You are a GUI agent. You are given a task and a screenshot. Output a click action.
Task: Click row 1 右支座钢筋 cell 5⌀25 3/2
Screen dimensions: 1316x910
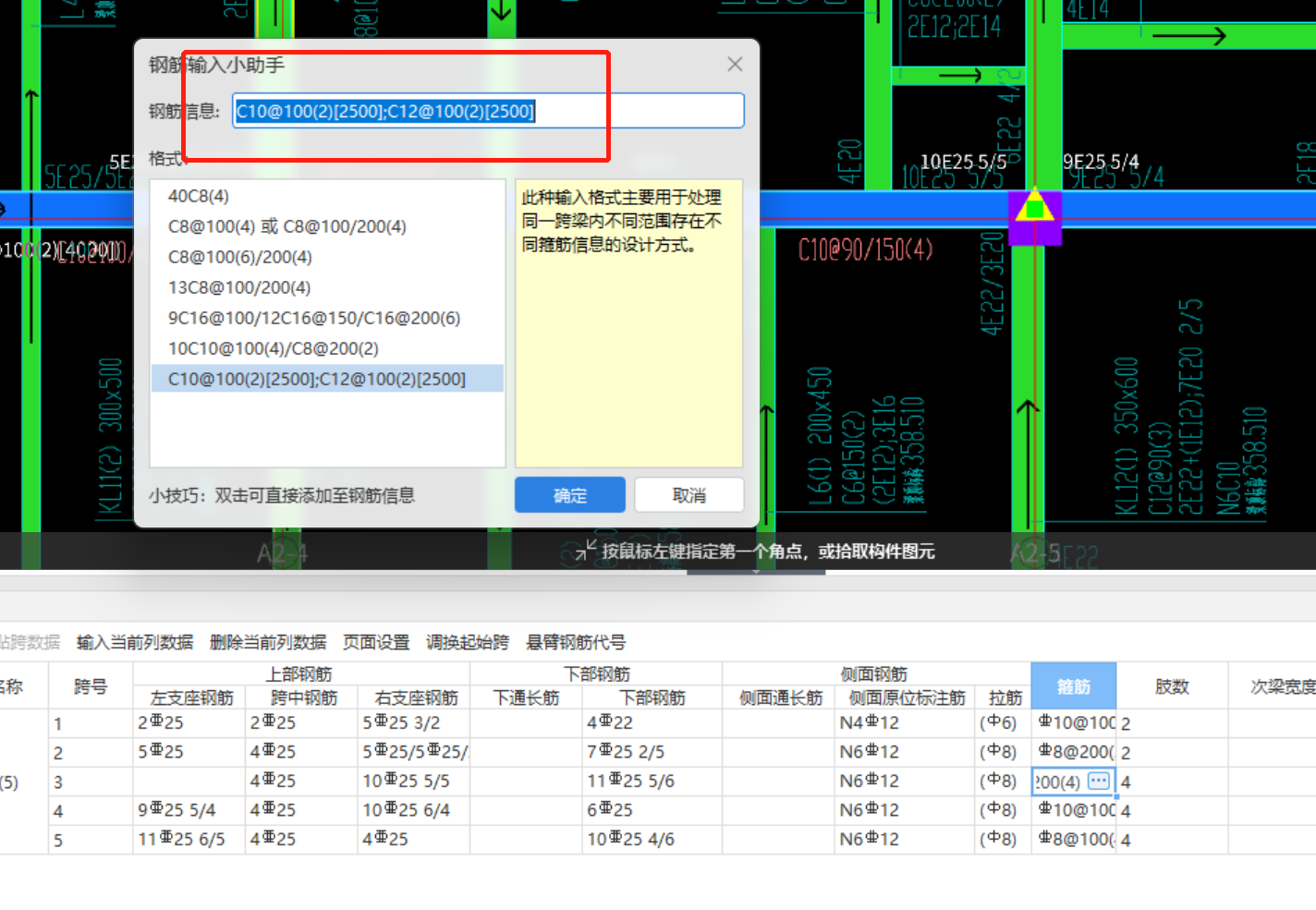point(415,723)
